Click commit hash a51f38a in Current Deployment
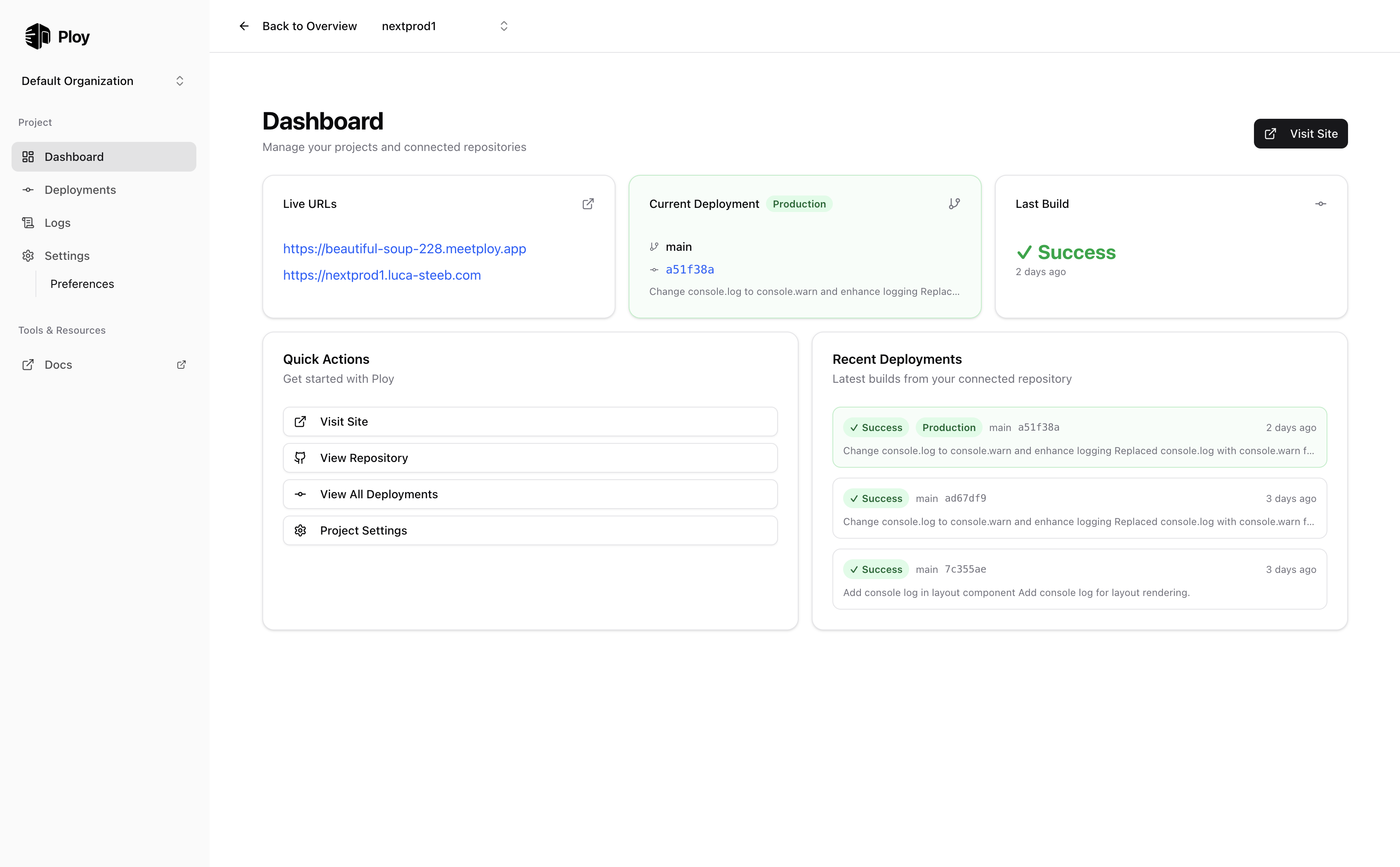The height and width of the screenshot is (867, 1400). pyautogui.click(x=690, y=269)
